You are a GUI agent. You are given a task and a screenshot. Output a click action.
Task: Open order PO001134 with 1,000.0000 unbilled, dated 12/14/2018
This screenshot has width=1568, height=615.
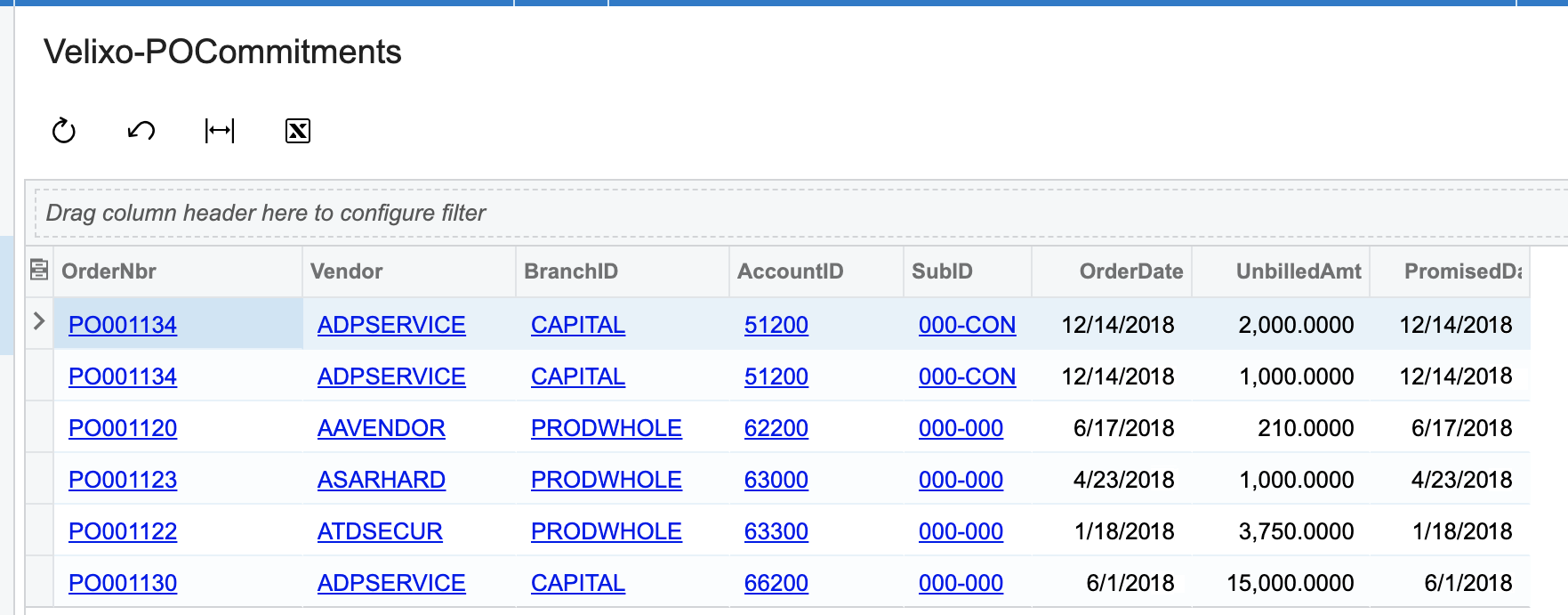(x=123, y=376)
